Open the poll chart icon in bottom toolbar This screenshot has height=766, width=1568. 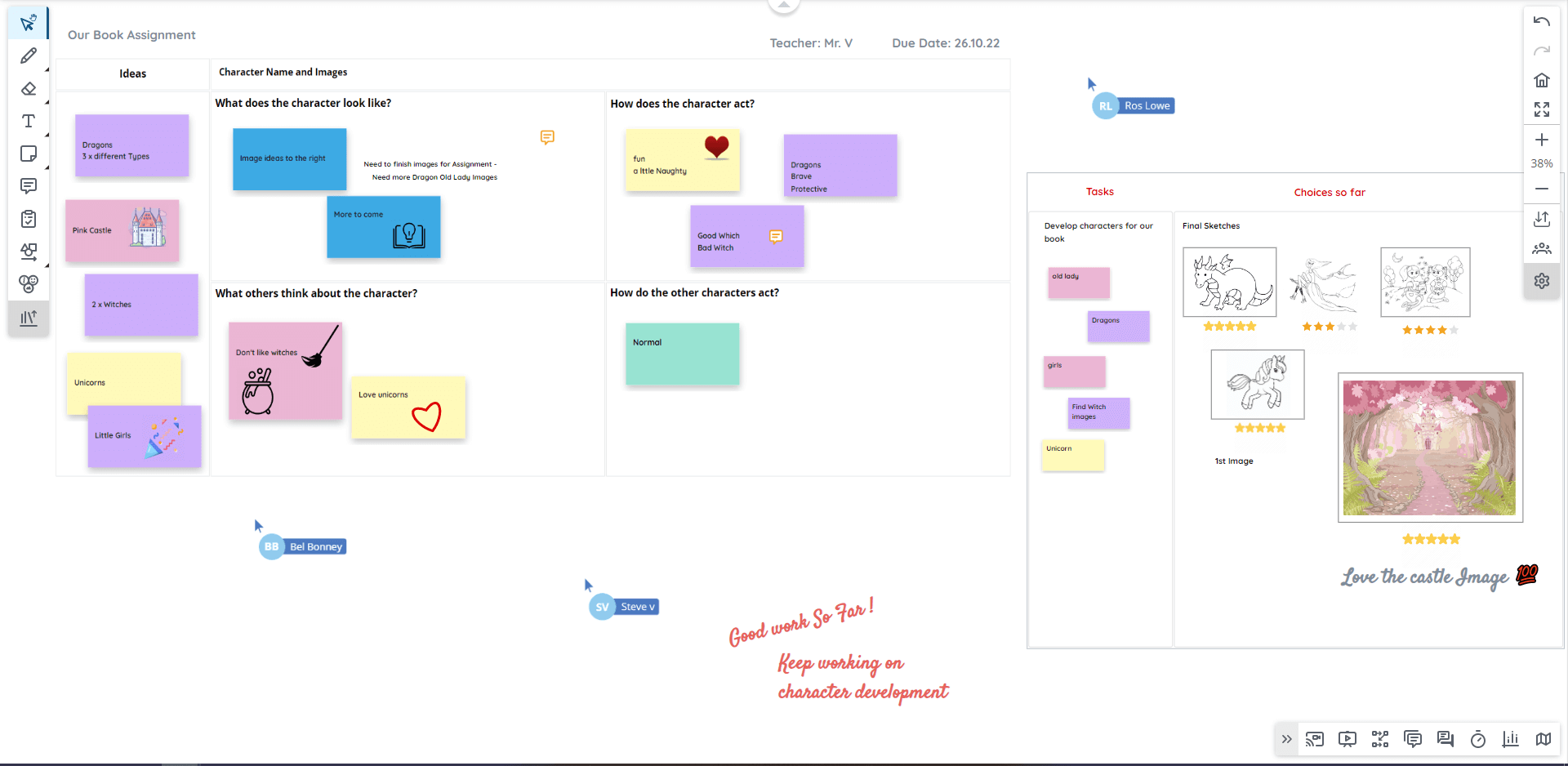pos(1511,740)
